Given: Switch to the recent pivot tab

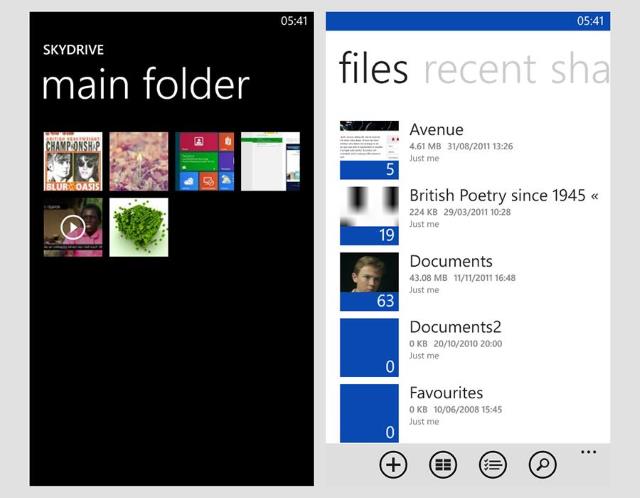Looking at the screenshot, I should pyautogui.click(x=480, y=69).
